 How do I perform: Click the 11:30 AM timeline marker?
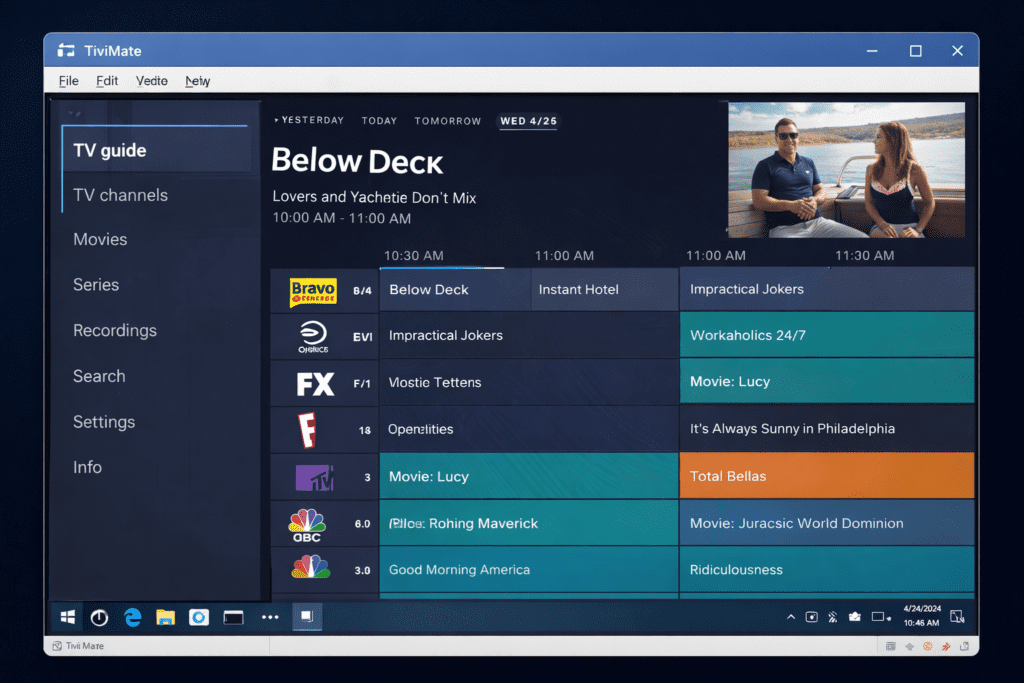coord(865,256)
